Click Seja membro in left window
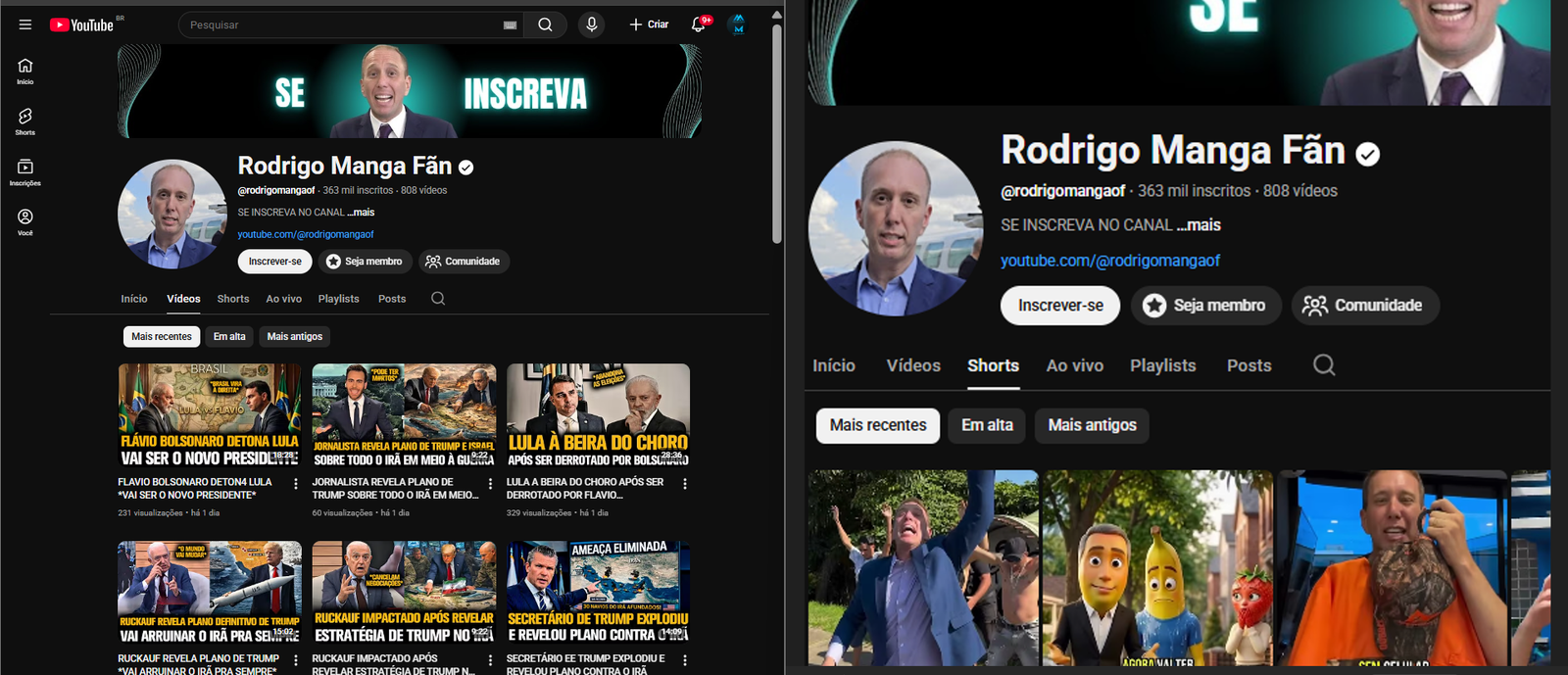Image resolution: width=1568 pixels, height=675 pixels. click(365, 262)
